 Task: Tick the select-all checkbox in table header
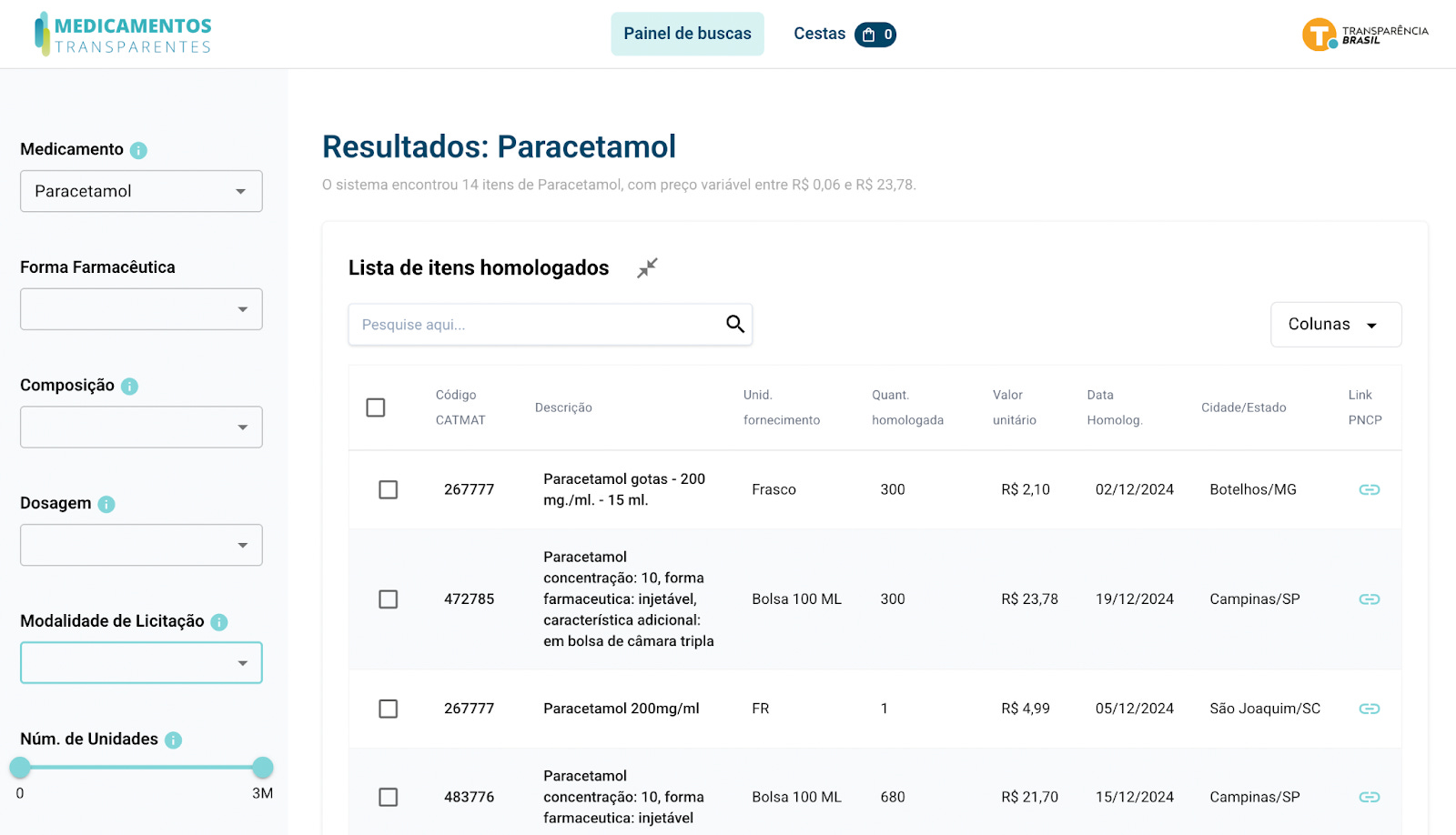376,407
